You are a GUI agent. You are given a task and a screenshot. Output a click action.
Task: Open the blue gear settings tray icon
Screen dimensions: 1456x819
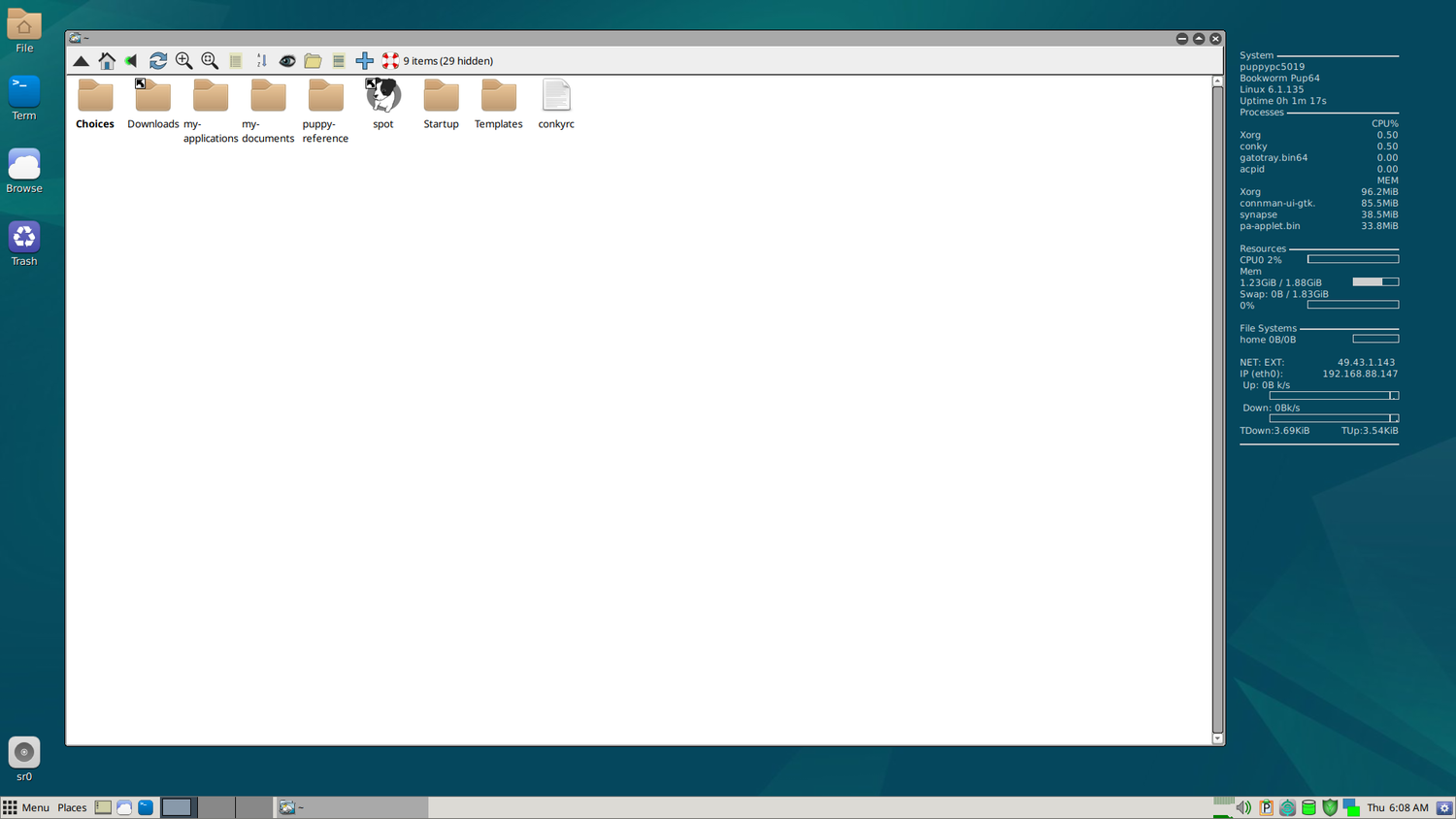[1444, 807]
